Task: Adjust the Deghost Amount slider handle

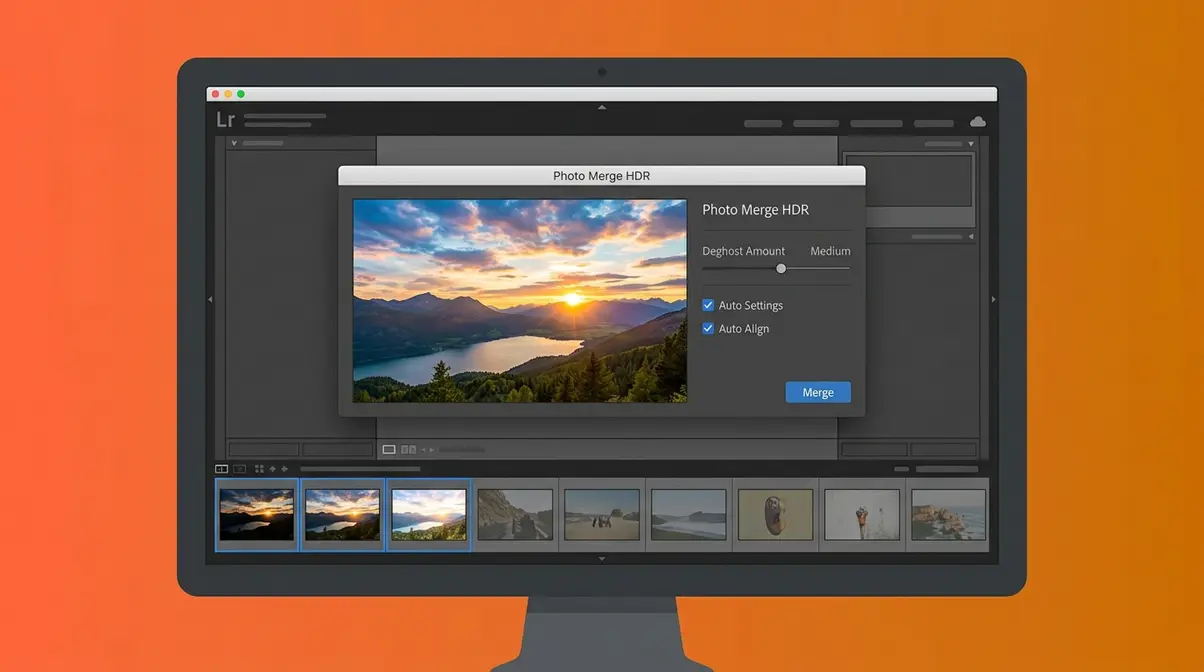Action: (x=781, y=268)
